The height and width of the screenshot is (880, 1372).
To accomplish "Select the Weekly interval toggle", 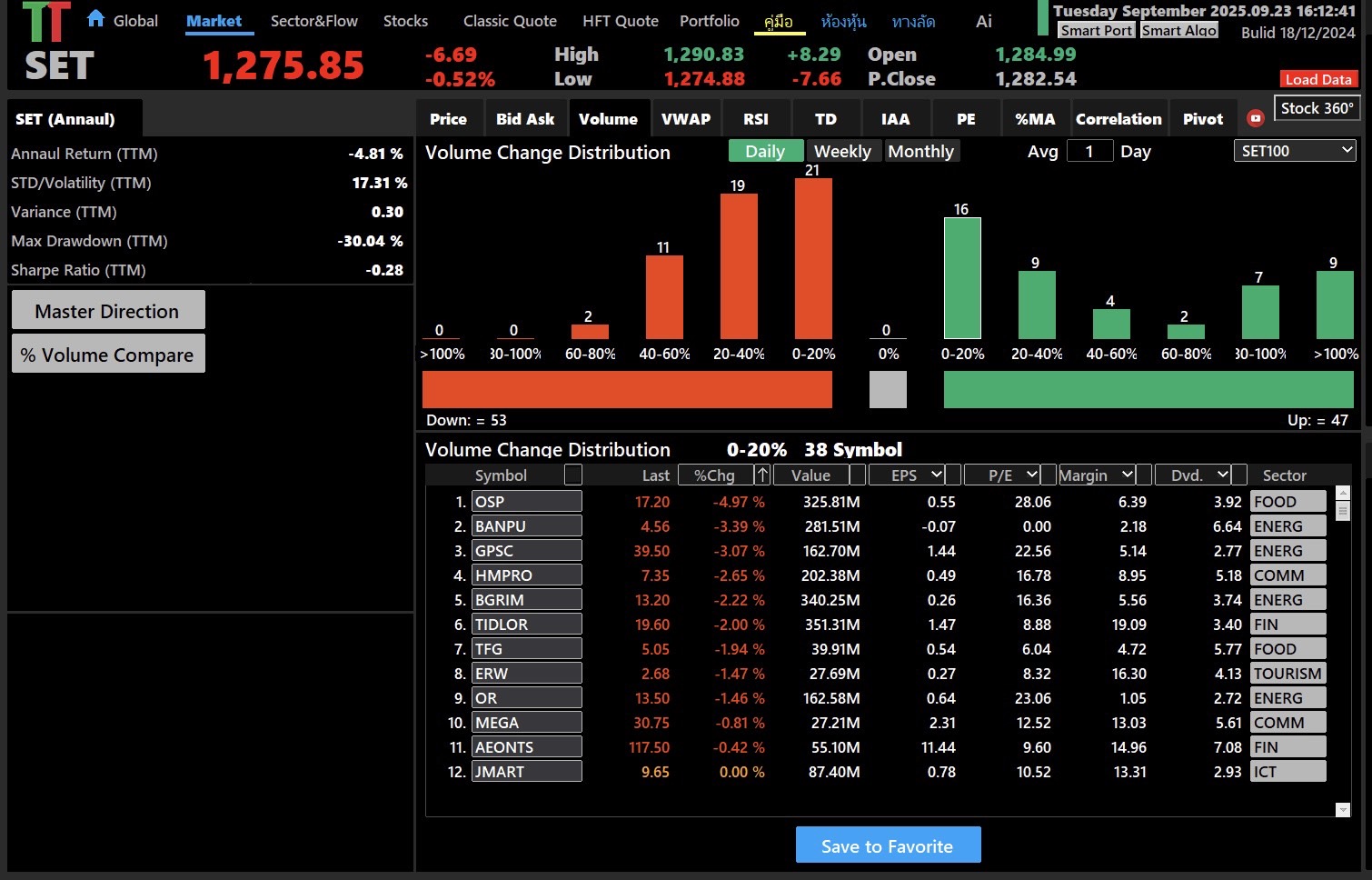I will [841, 151].
